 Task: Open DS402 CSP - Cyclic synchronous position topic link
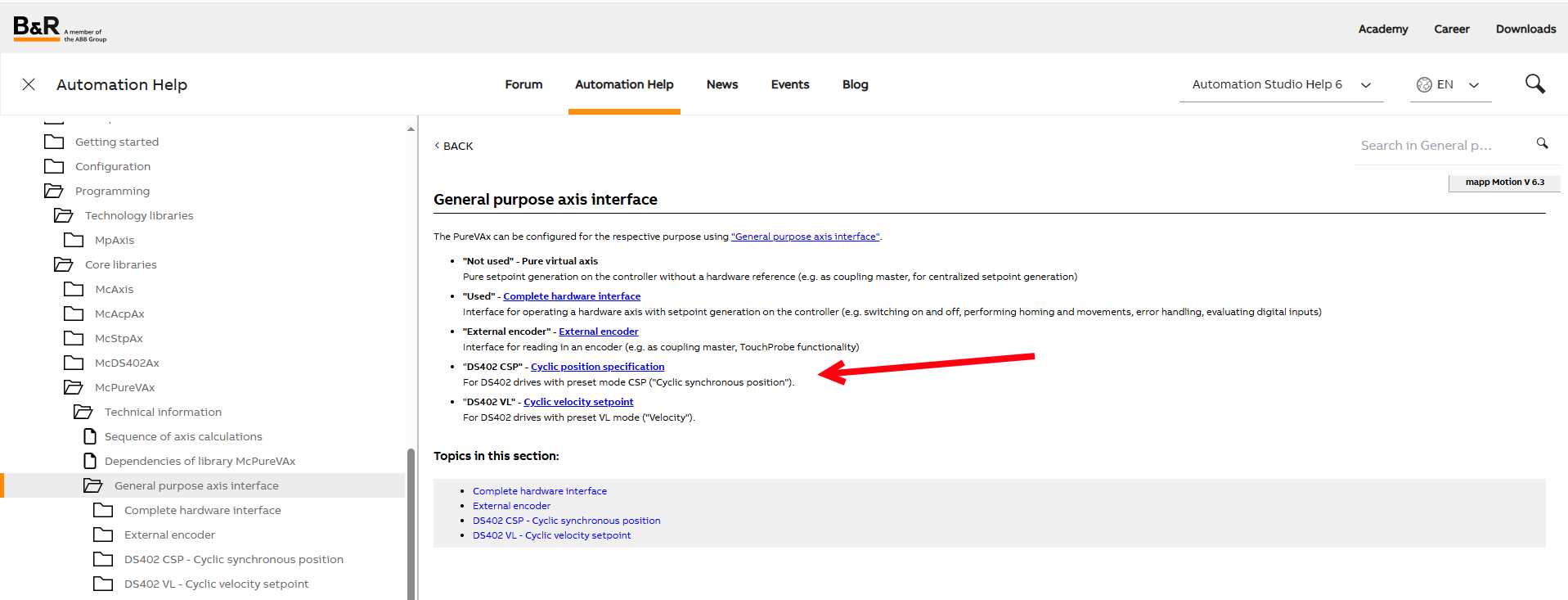coord(567,521)
